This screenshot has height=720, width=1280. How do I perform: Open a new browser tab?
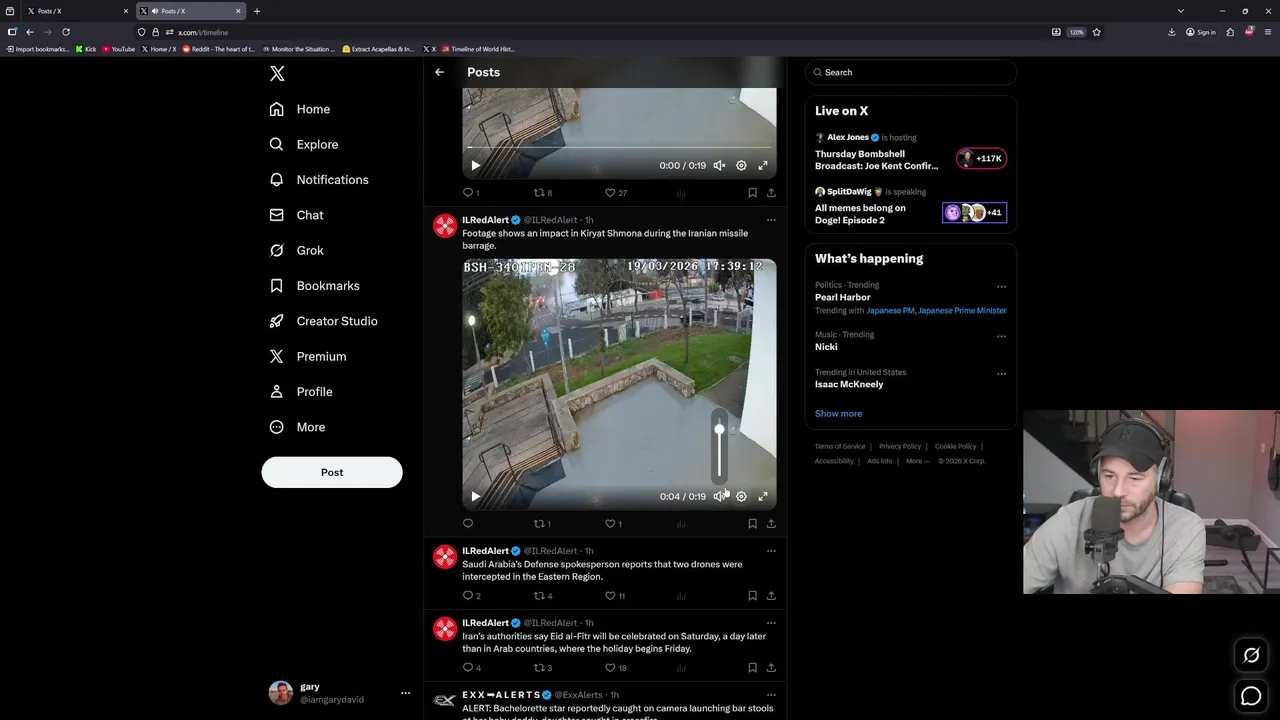(257, 11)
